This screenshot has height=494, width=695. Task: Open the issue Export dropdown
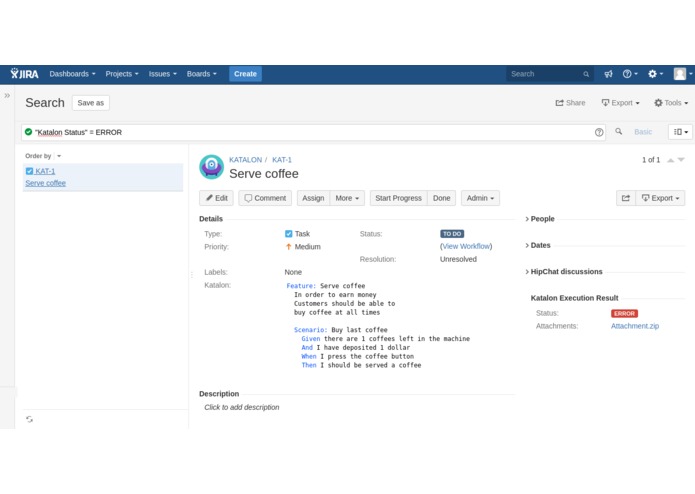660,198
